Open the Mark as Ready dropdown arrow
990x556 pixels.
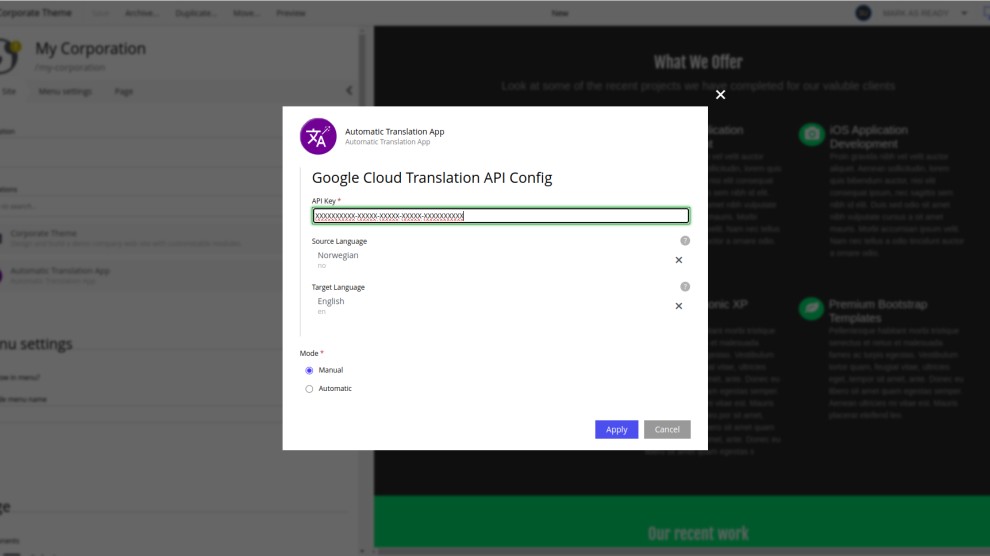[x=964, y=13]
